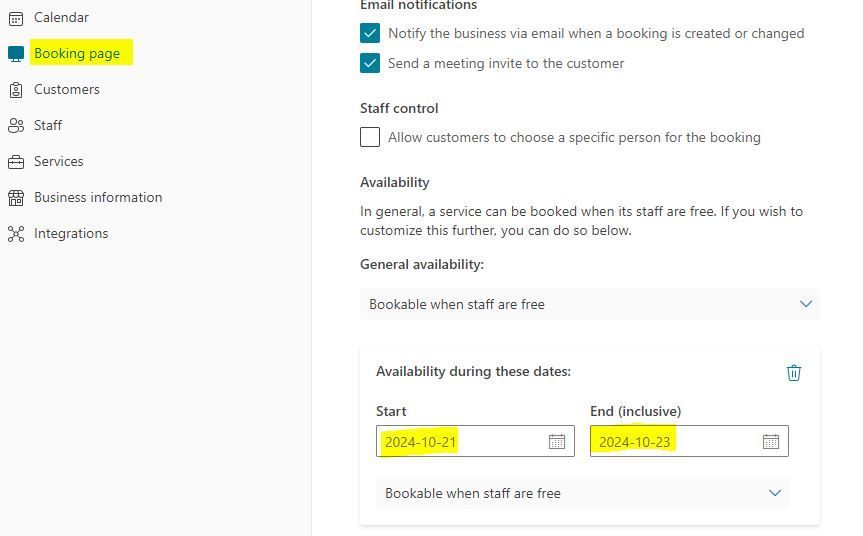This screenshot has height=536, width=863.
Task: Open the End date calendar picker
Action: [x=771, y=441]
